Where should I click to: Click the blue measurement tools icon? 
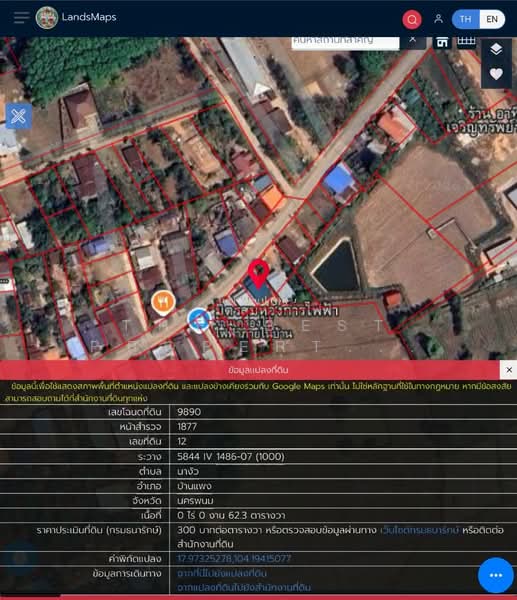[x=19, y=116]
